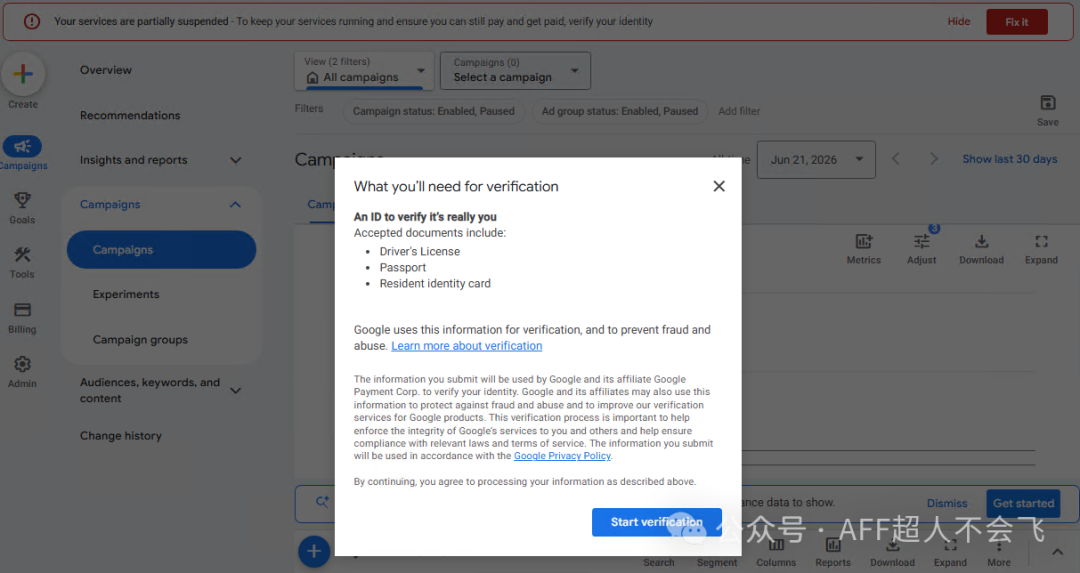The image size is (1080, 573).
Task: Click the Reports icon in bottom toolbar
Action: coord(833,545)
